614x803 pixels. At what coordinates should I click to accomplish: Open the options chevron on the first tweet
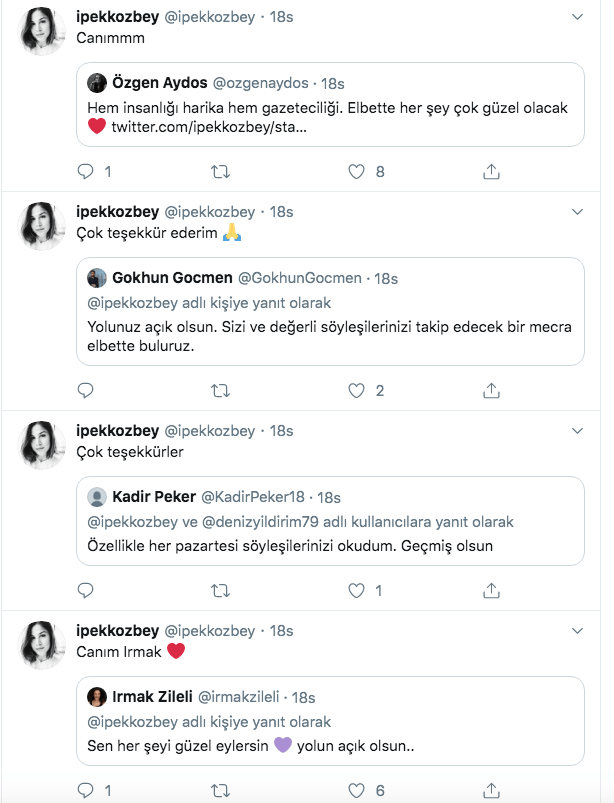[x=575, y=17]
